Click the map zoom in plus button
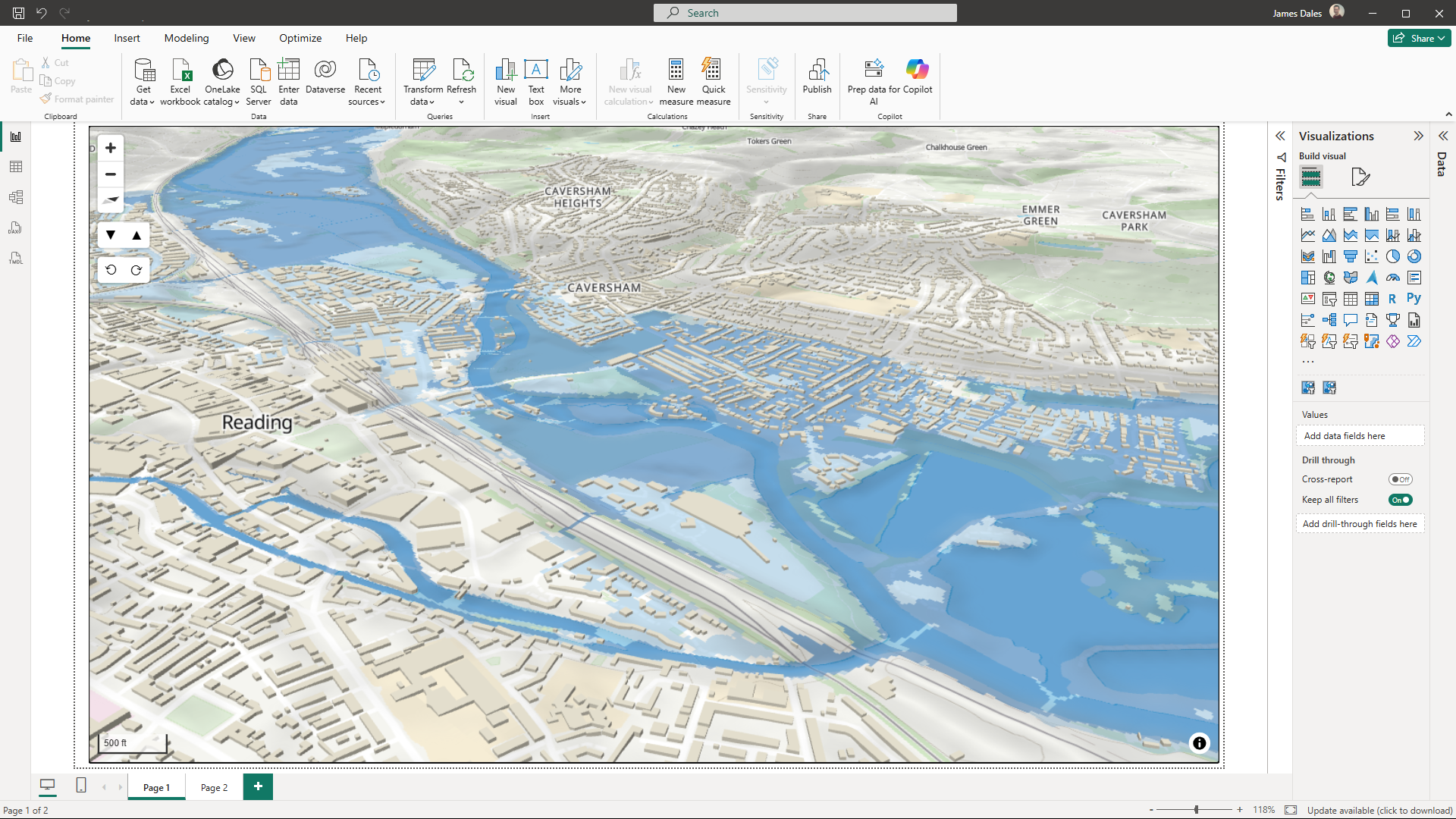This screenshot has width=1456, height=819. (111, 148)
